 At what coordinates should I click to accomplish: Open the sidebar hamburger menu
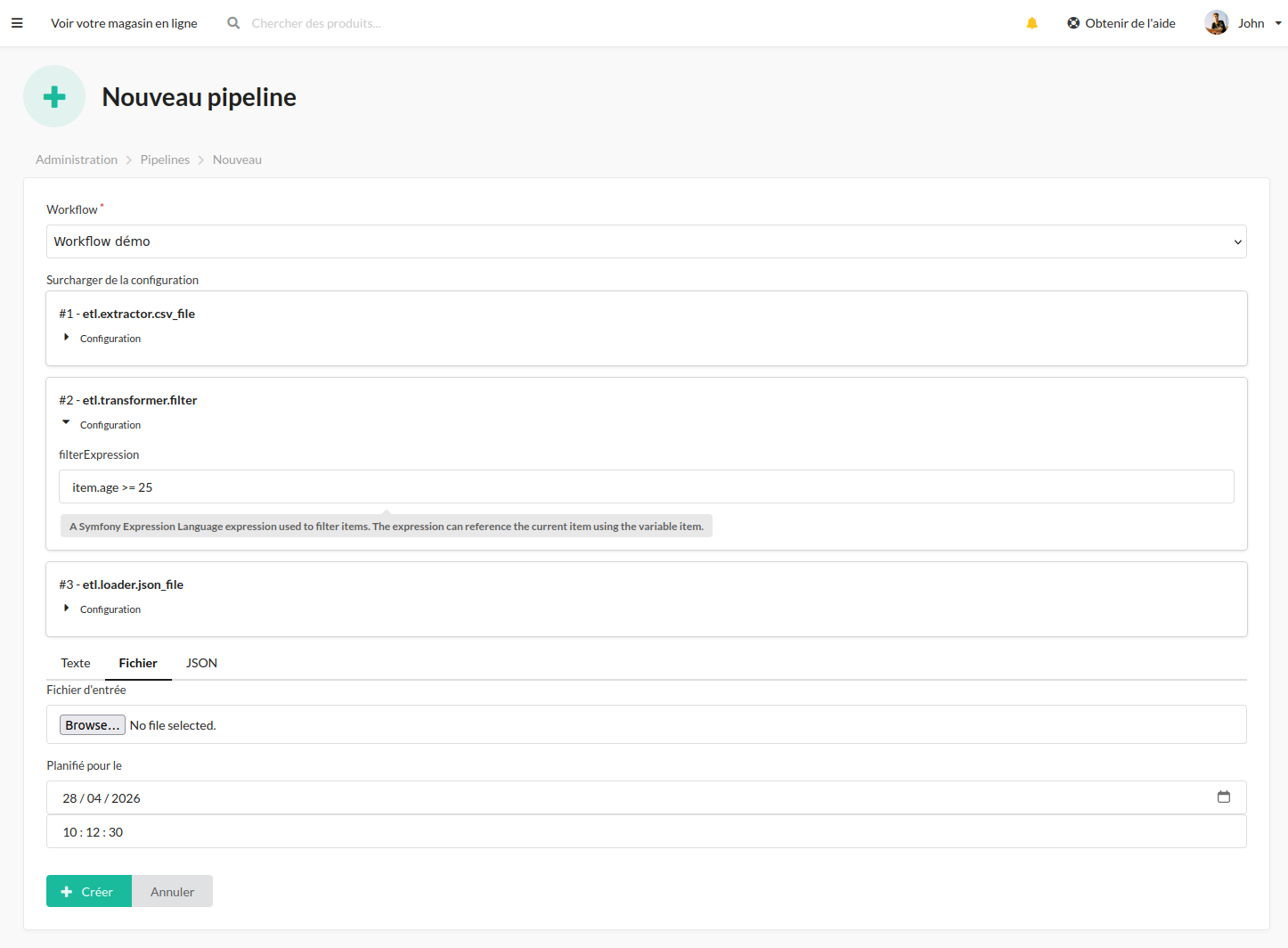click(x=17, y=22)
